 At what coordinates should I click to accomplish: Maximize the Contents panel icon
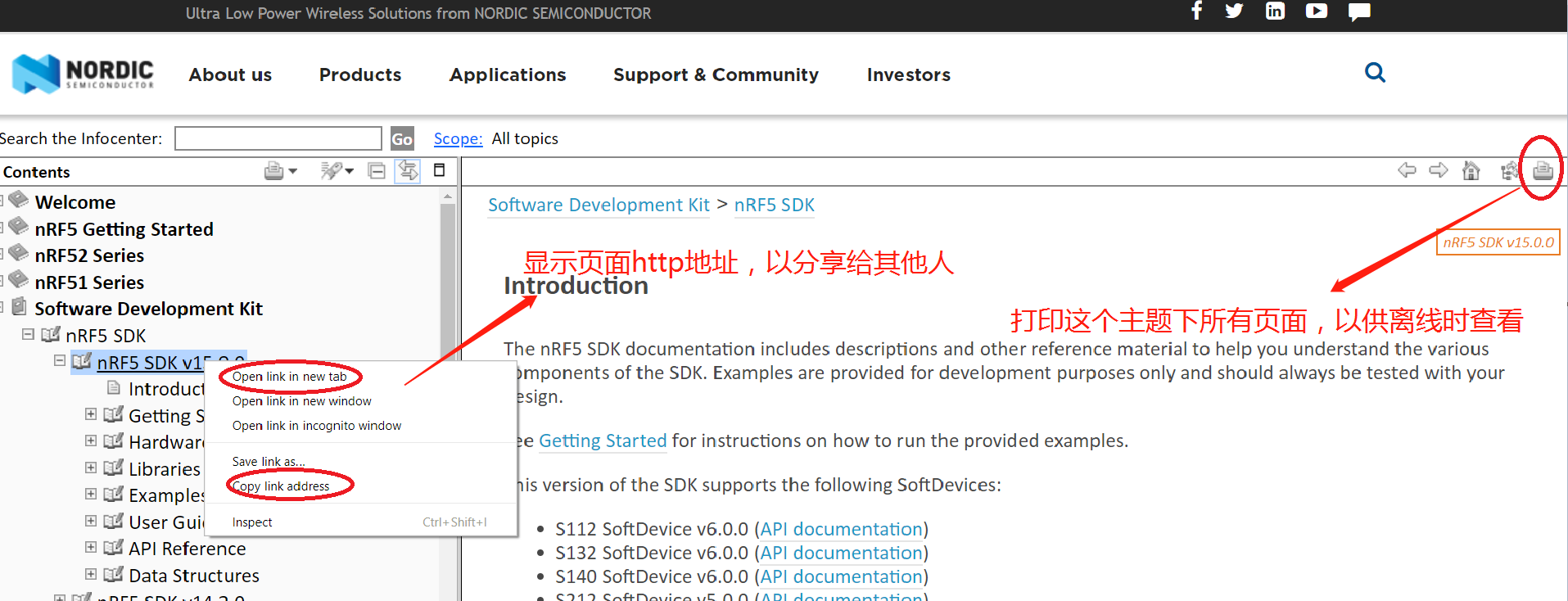click(x=439, y=170)
